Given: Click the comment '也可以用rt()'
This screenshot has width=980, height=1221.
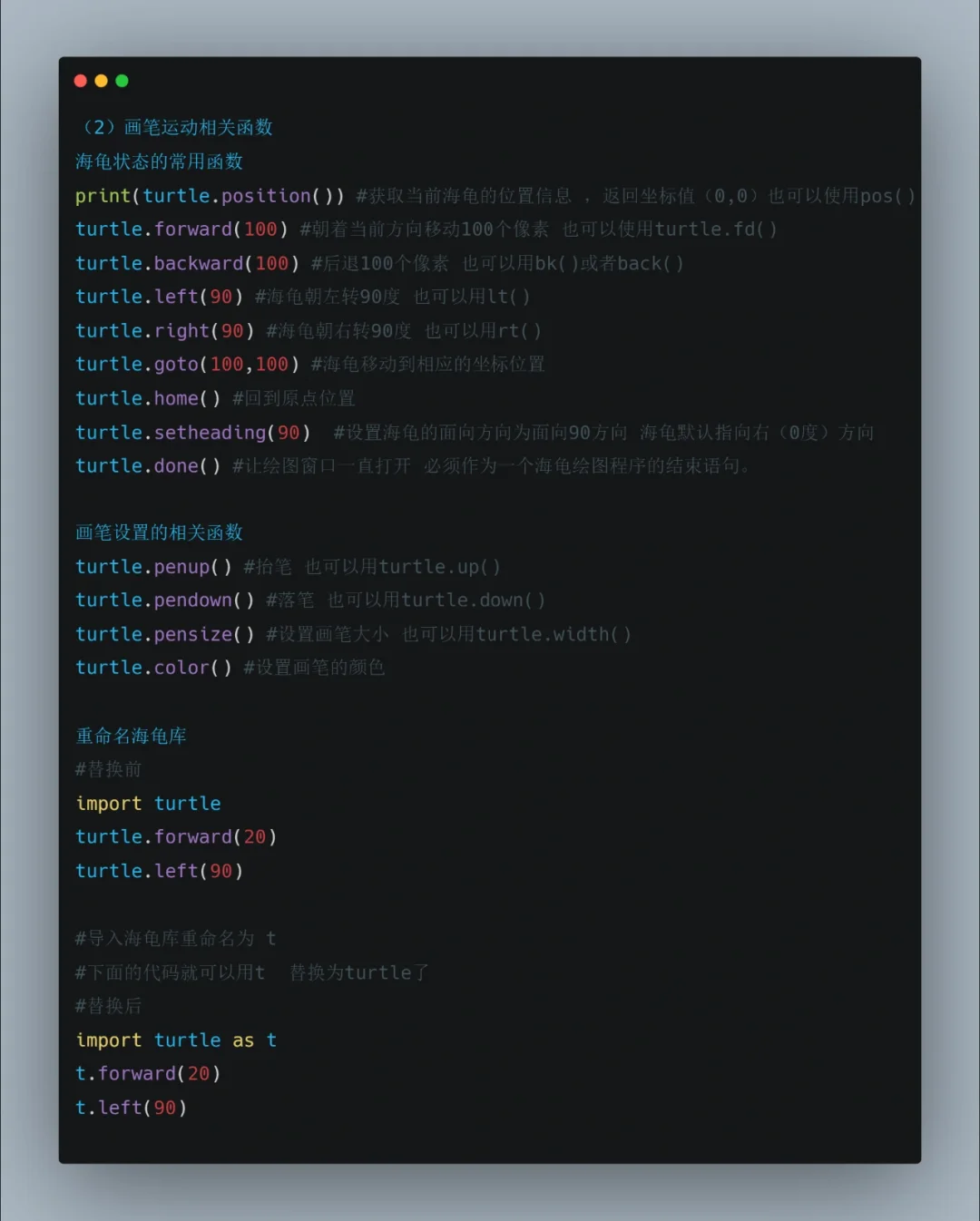Looking at the screenshot, I should pyautogui.click(x=483, y=331).
